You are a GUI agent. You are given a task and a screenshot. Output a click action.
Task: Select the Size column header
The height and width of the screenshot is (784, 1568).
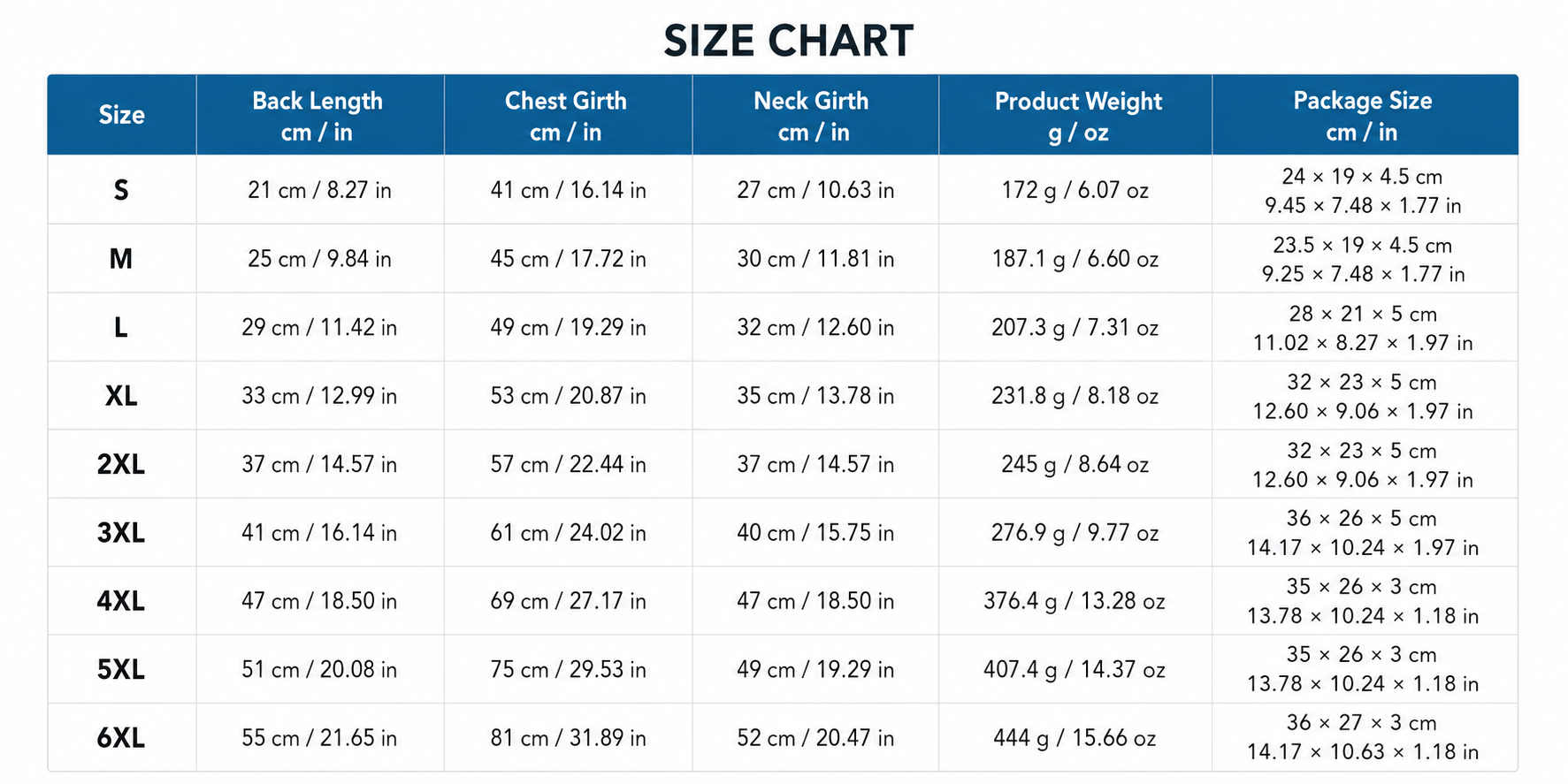pyautogui.click(x=122, y=115)
